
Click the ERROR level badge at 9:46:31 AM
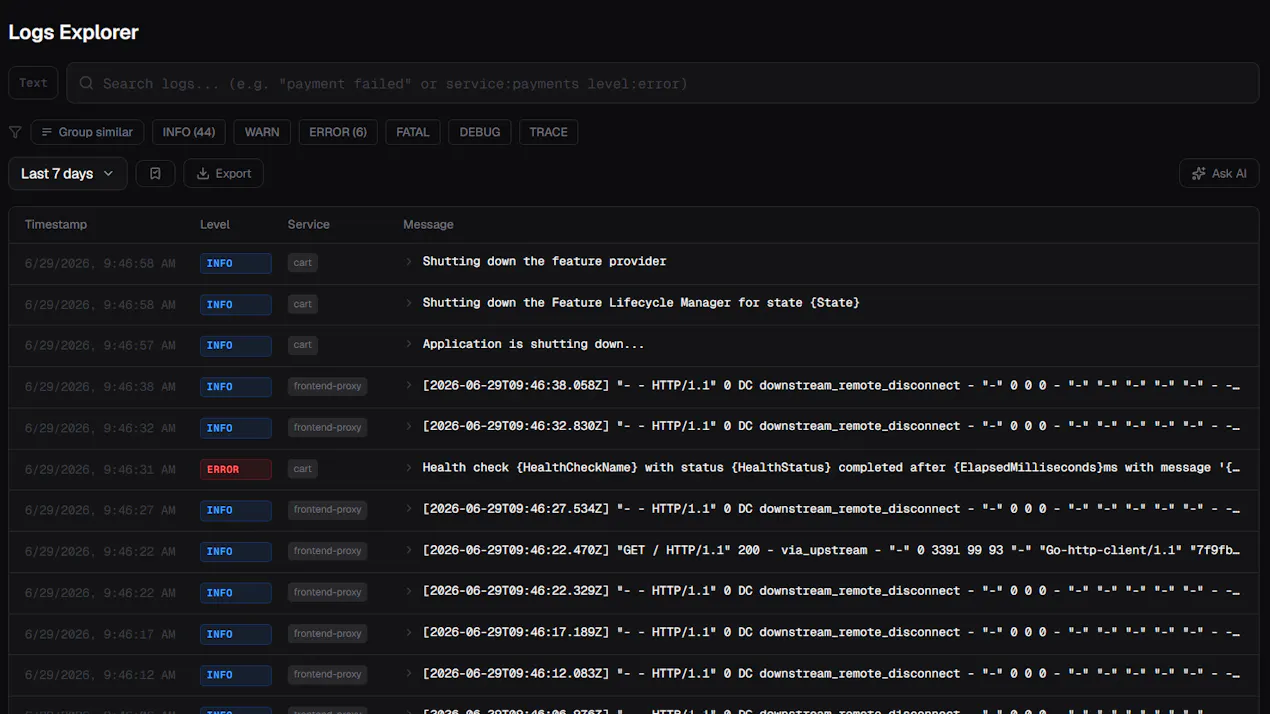coord(236,469)
